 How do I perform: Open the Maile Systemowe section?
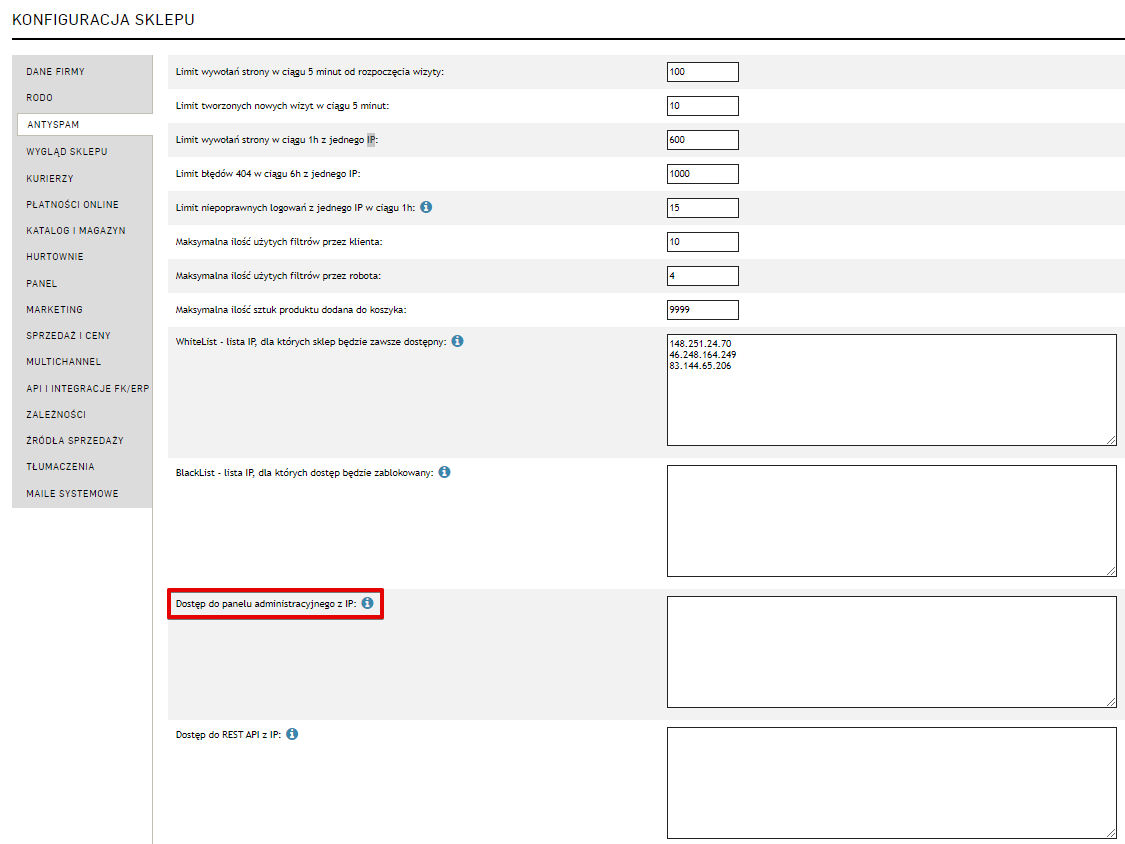point(73,494)
